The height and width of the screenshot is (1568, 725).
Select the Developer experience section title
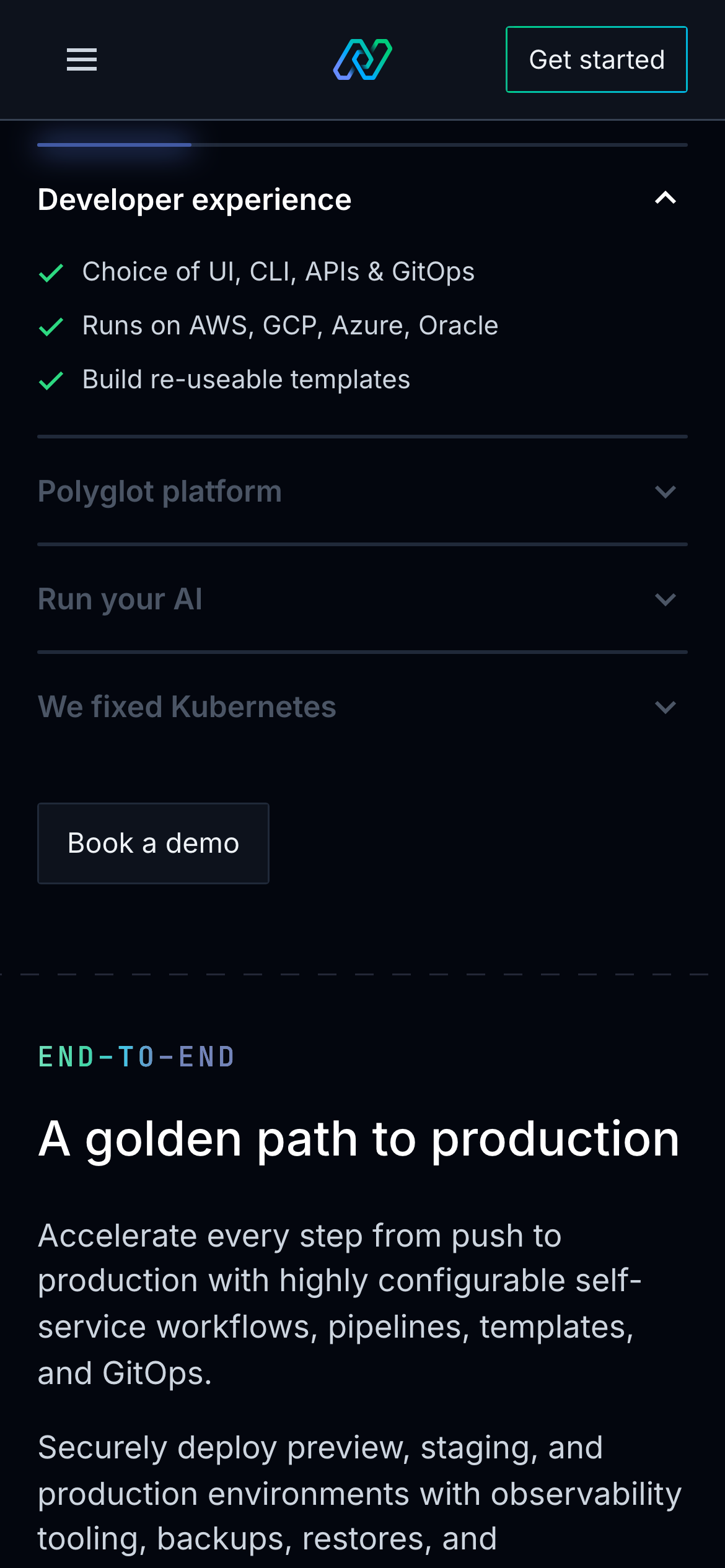(195, 199)
